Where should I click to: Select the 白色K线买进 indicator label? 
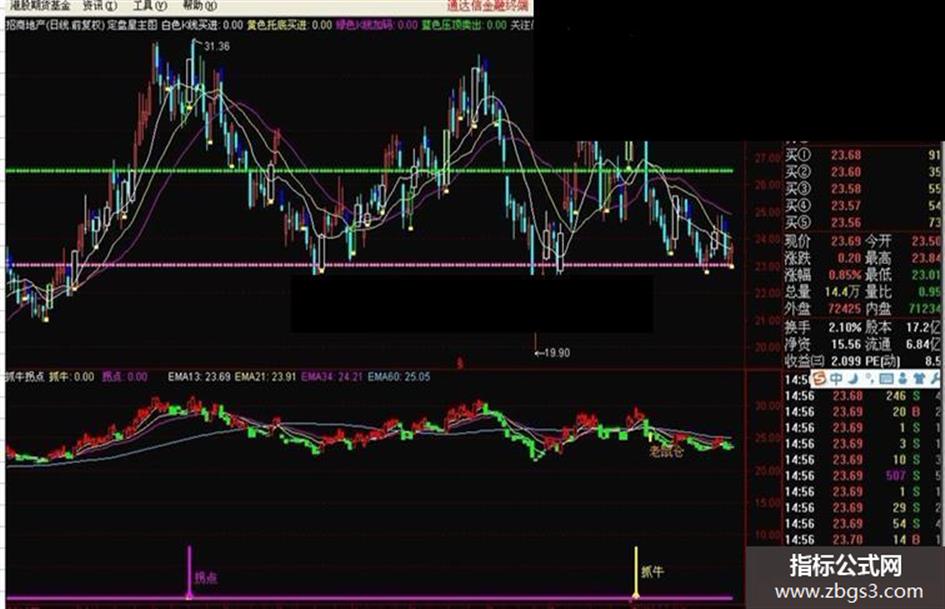click(201, 25)
